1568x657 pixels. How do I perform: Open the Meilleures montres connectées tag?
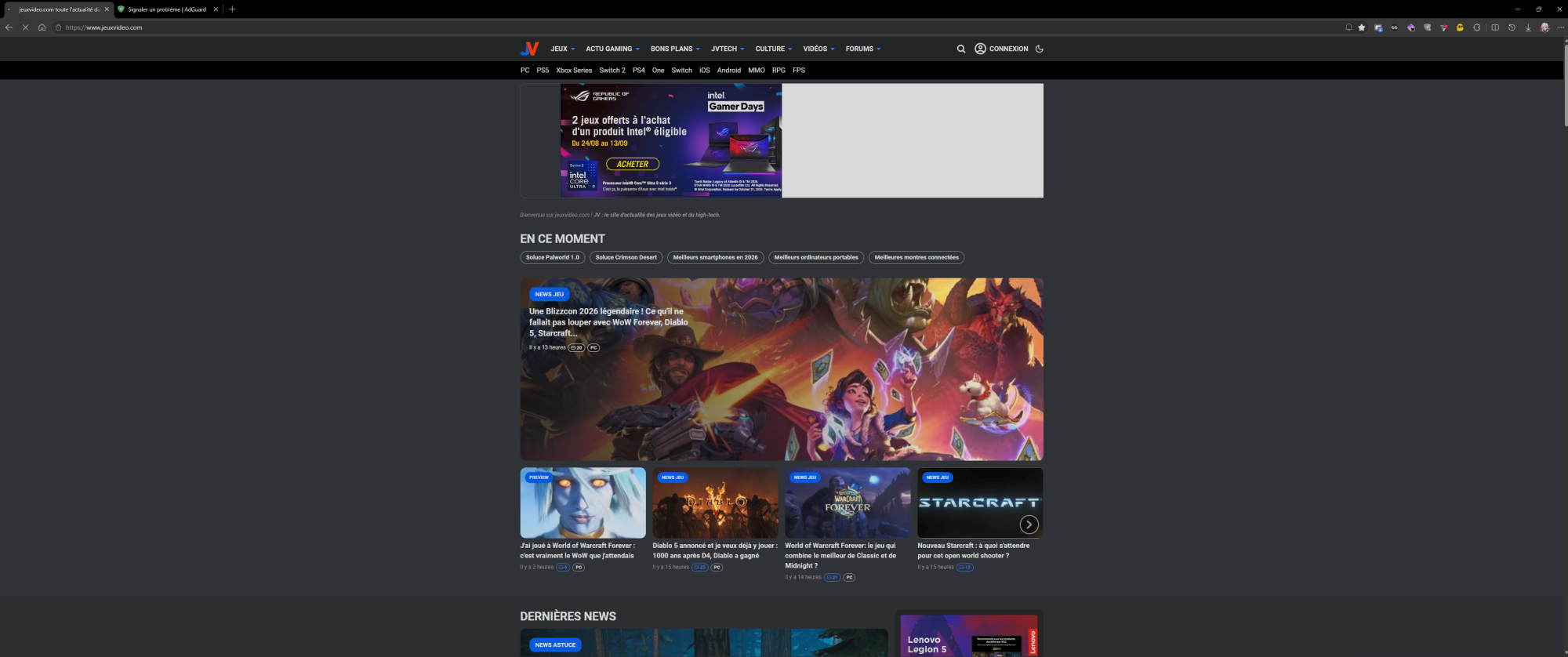[x=916, y=257]
